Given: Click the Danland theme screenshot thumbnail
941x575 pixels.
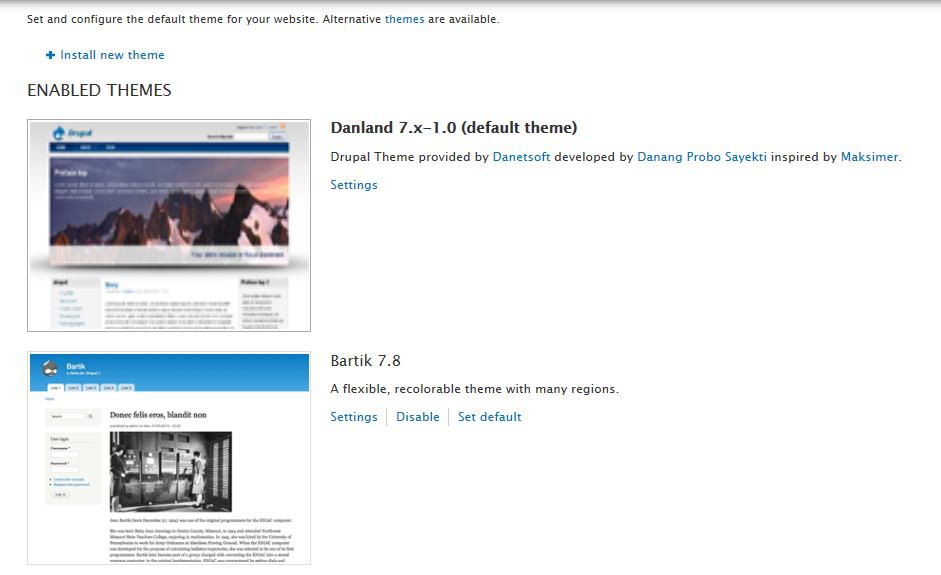Looking at the screenshot, I should (x=169, y=225).
